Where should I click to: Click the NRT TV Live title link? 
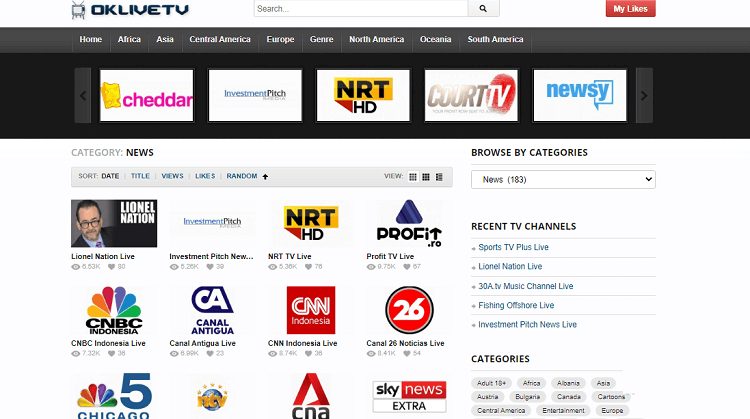click(289, 256)
